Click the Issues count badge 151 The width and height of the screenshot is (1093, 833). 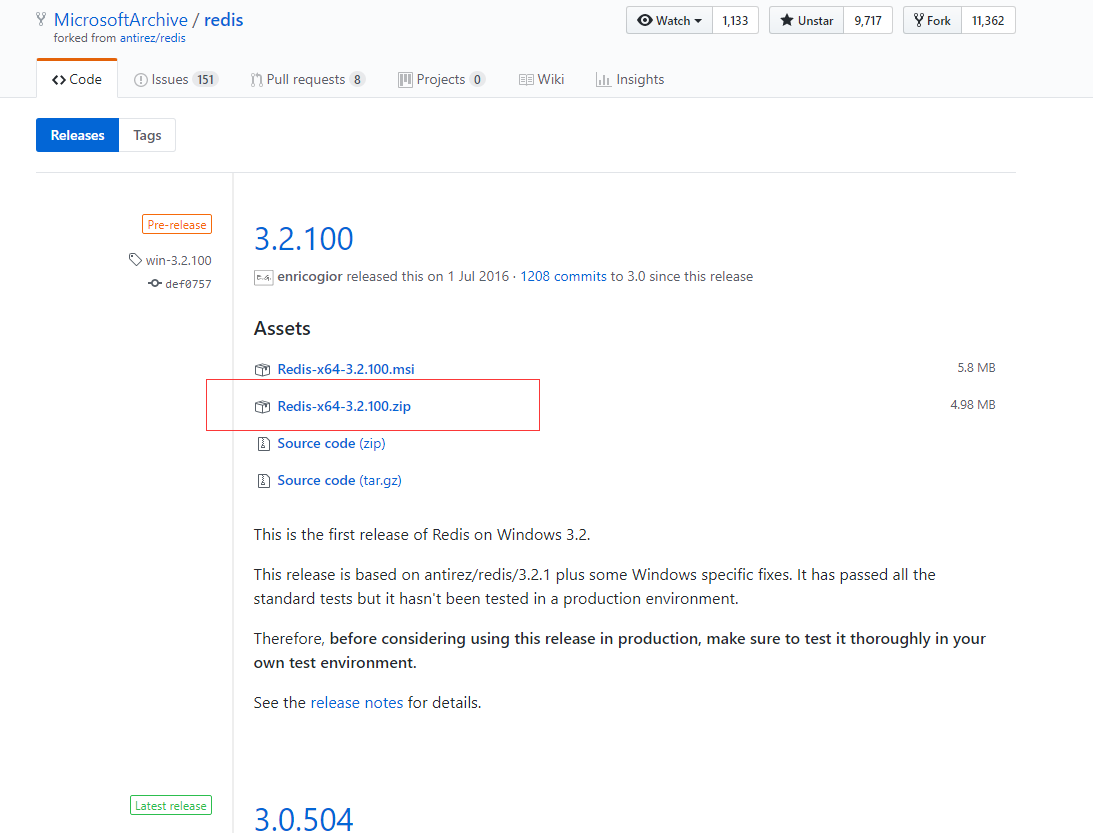click(x=205, y=79)
